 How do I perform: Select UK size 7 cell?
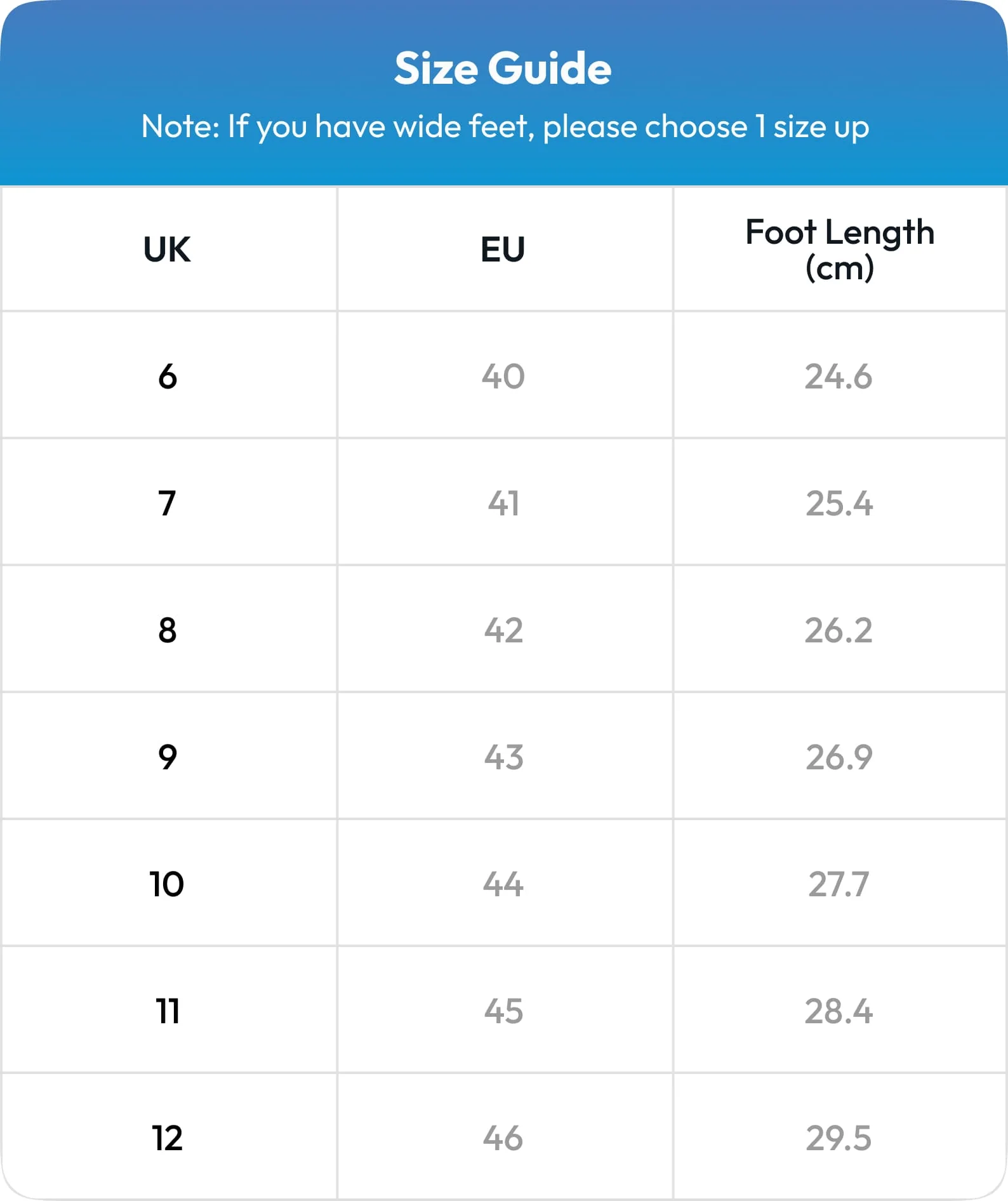(x=167, y=503)
